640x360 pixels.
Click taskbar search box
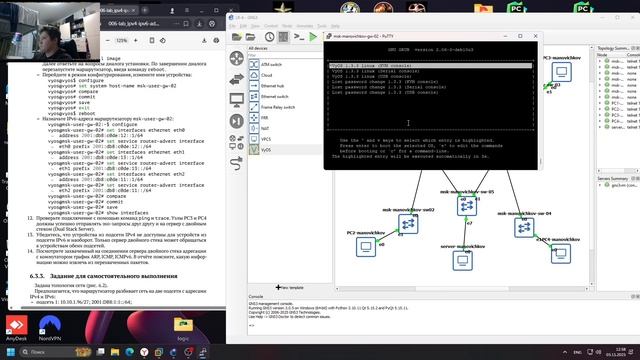click(x=56, y=352)
